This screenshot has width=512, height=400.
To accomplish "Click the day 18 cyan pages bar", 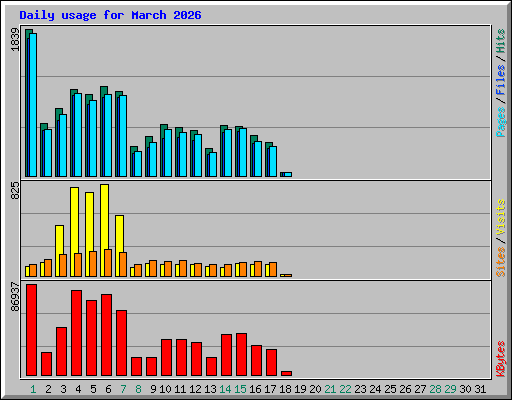I will [288, 174].
